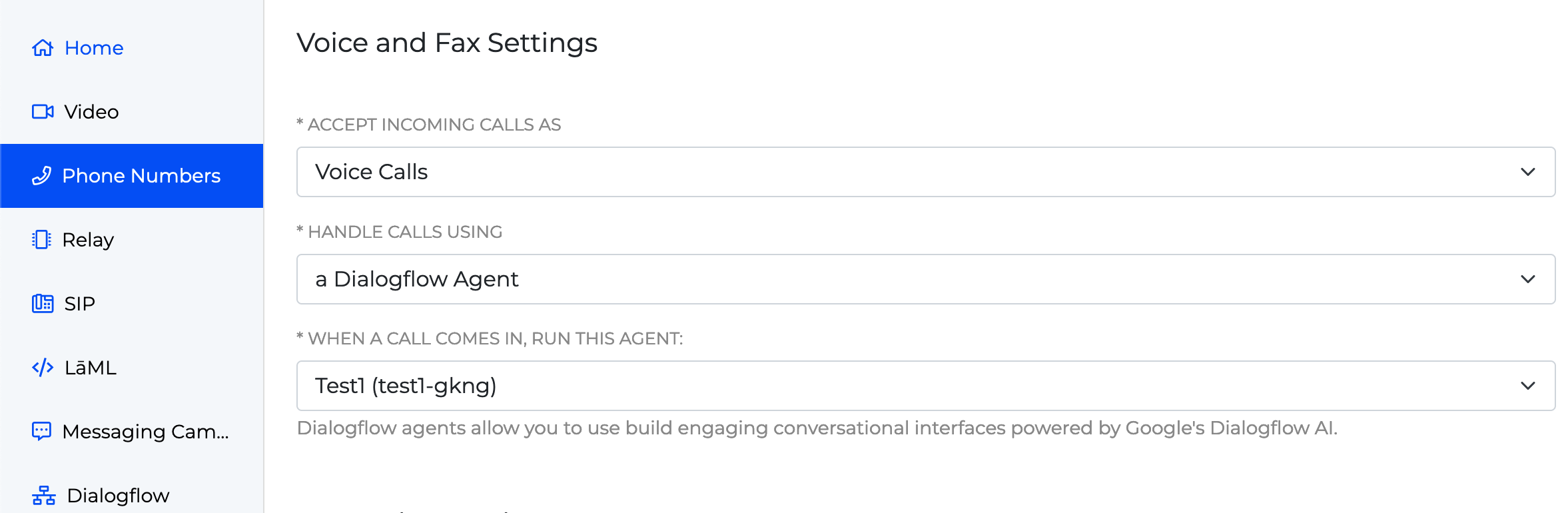Open the Accept Incoming Calls As dropdown

click(x=925, y=172)
